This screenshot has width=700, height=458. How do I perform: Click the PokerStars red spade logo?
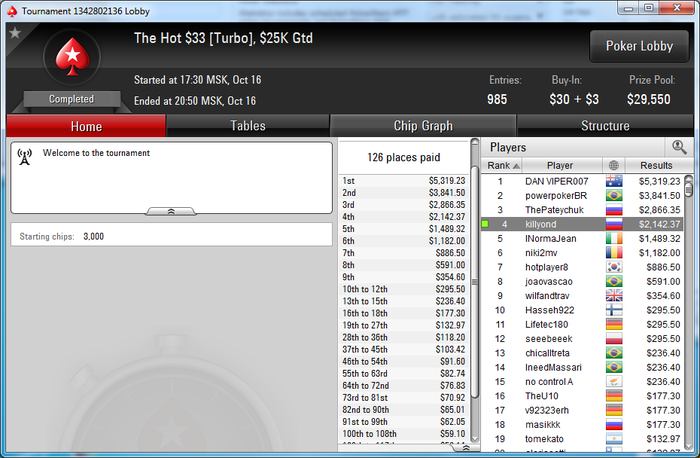pos(72,57)
